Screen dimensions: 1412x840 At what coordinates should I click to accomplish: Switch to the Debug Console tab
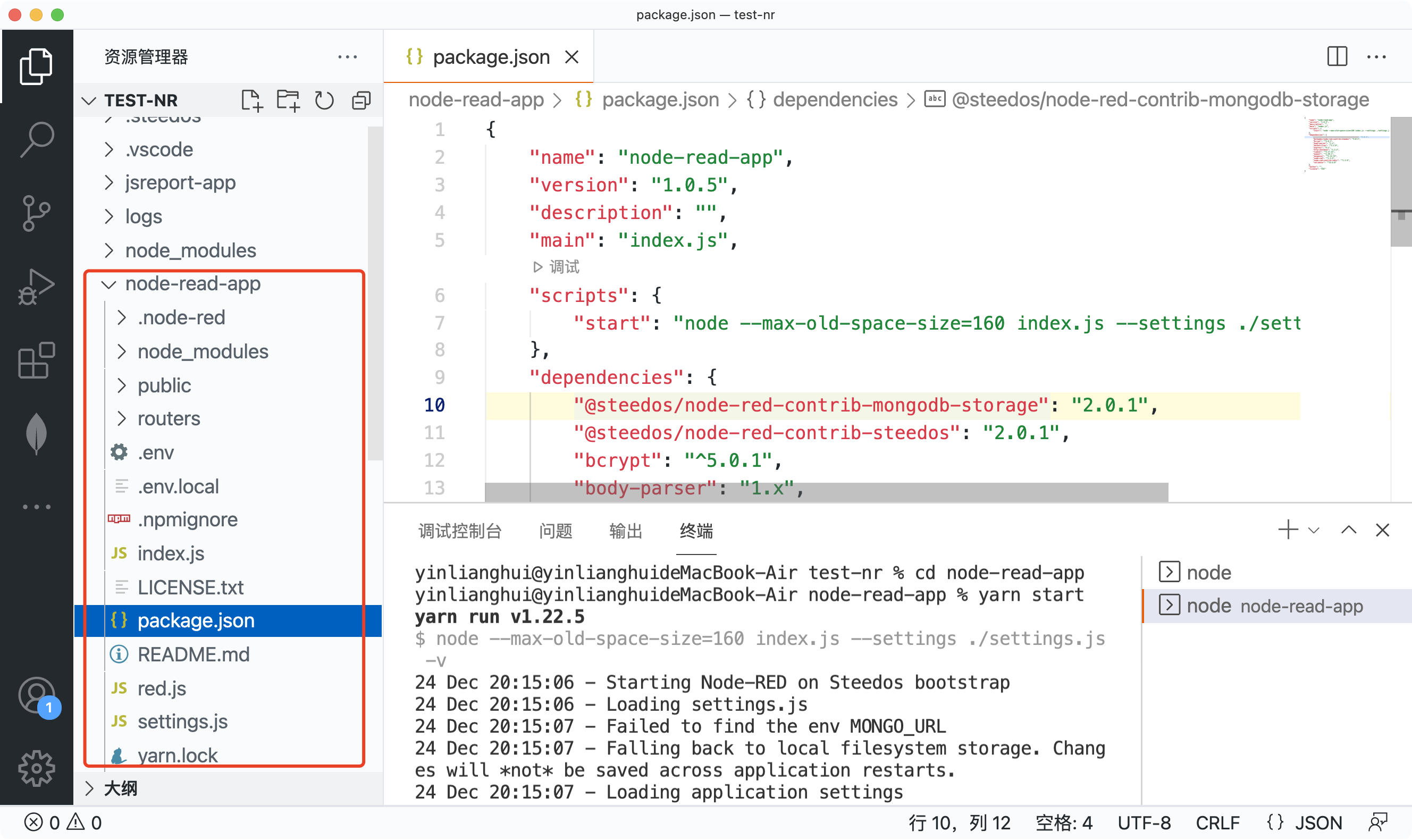tap(459, 531)
